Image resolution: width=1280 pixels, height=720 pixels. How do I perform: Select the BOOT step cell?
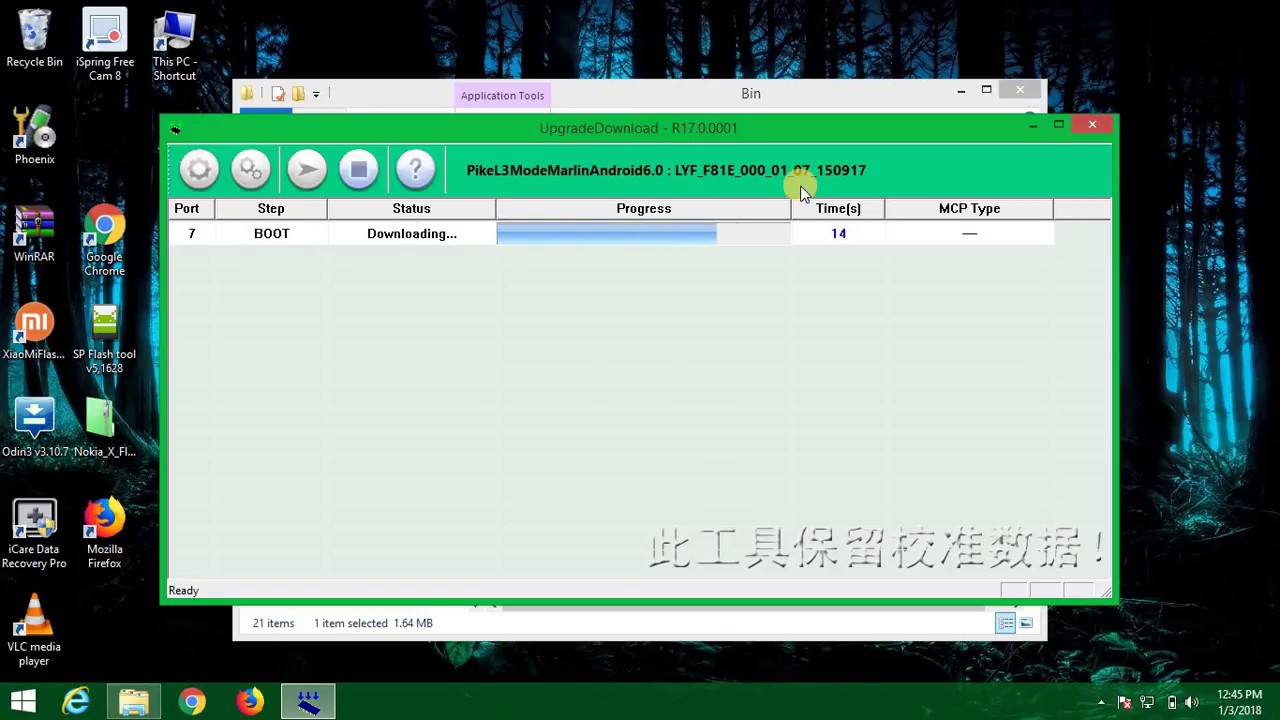point(271,233)
